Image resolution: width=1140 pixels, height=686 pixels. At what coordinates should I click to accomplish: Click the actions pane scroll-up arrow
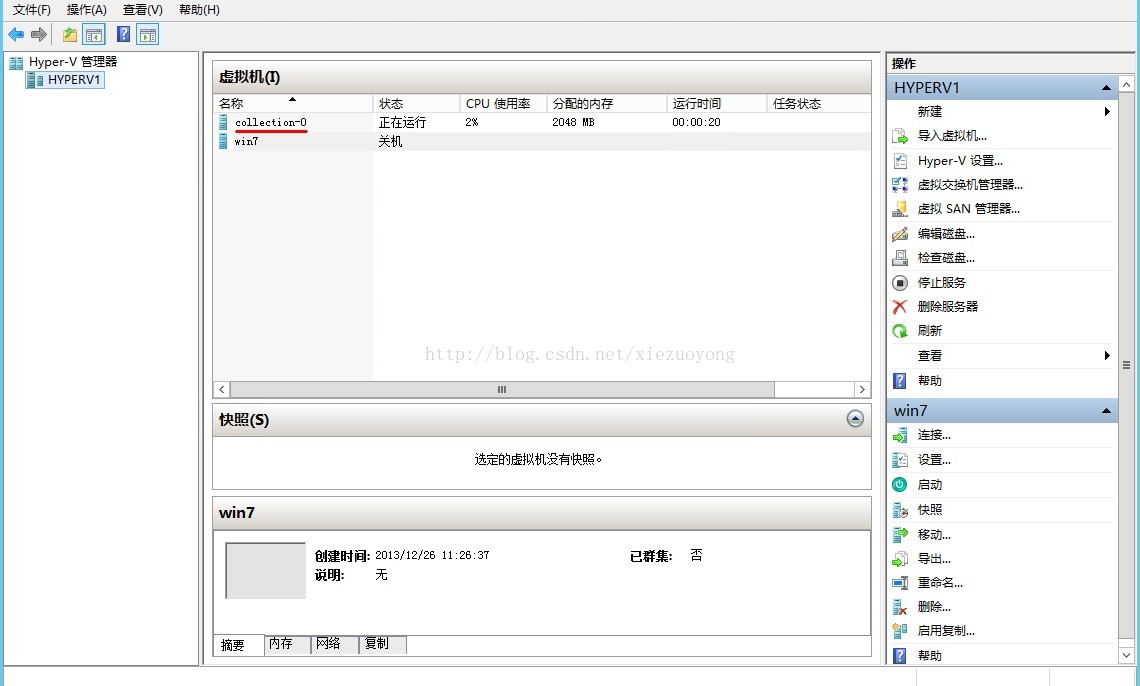point(1126,84)
